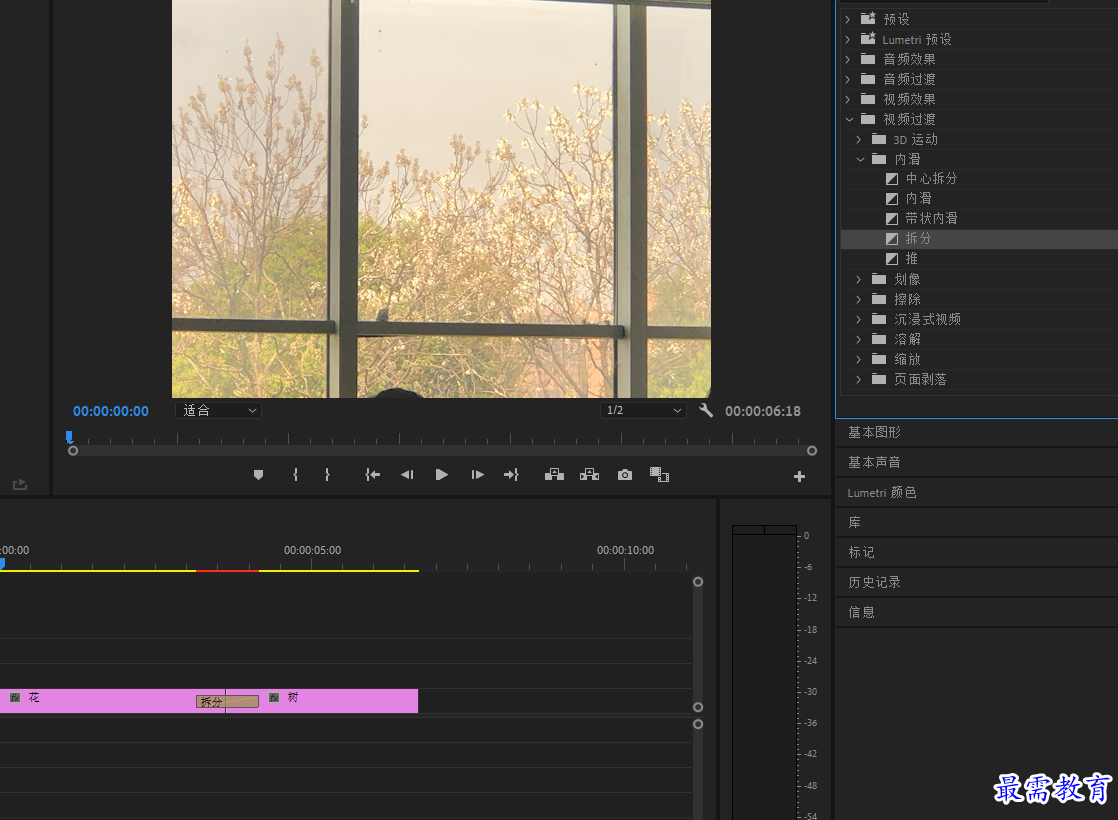The width and height of the screenshot is (1118, 820).
Task: Expand the 缩放 folder
Action: (858, 359)
